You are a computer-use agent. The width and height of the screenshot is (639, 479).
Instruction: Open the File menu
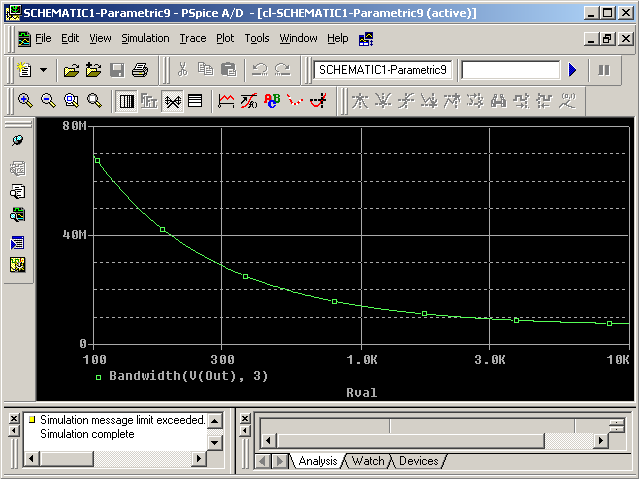(43, 38)
